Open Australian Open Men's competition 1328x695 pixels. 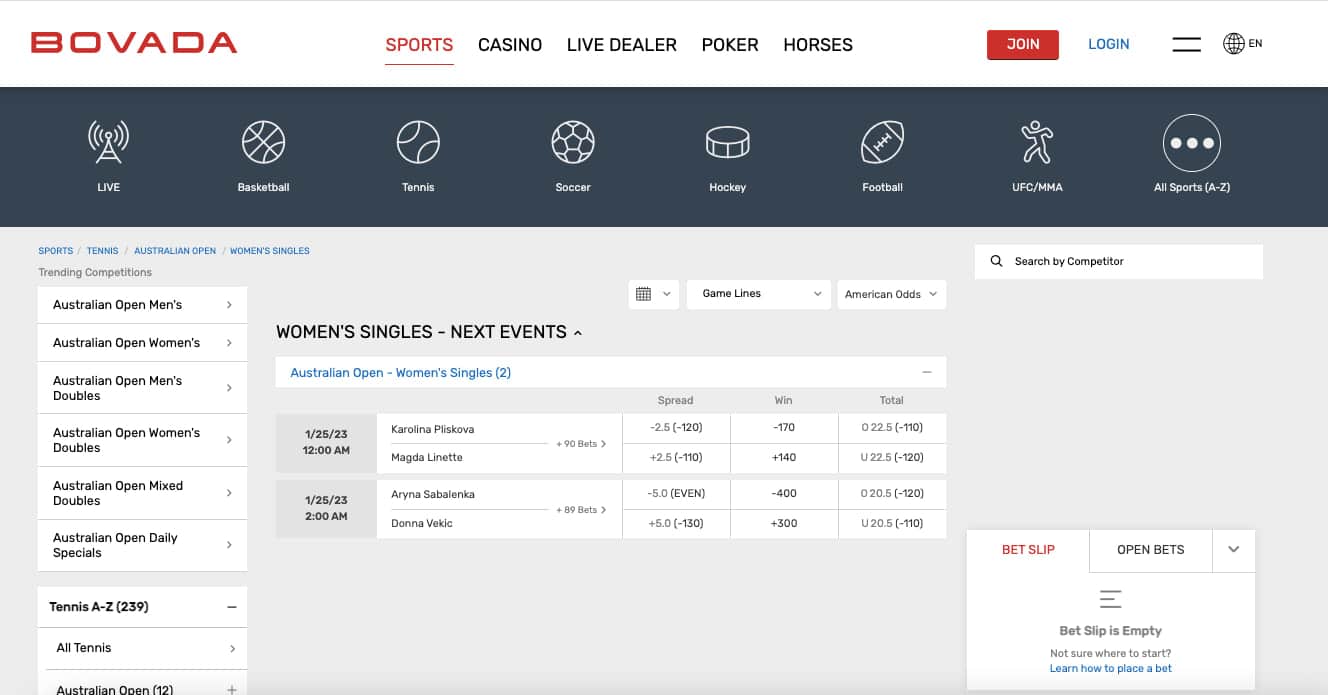point(142,305)
